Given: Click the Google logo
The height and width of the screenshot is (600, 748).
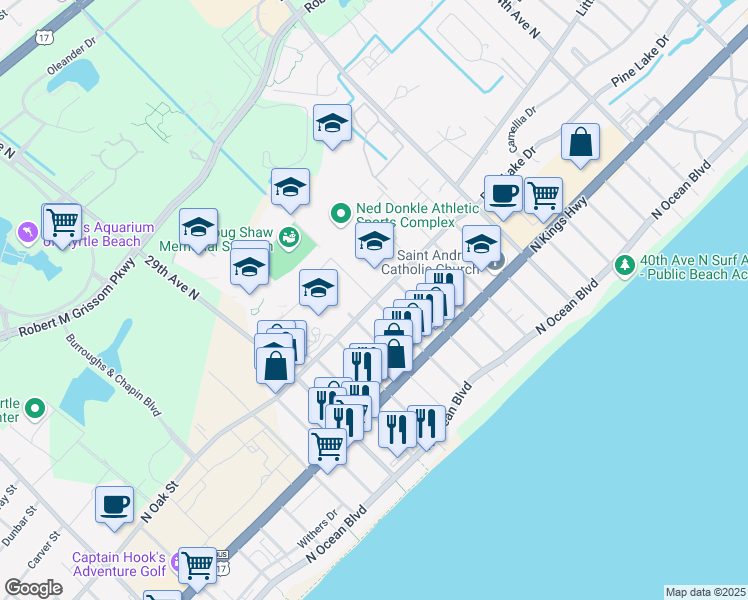Looking at the screenshot, I should tap(34, 588).
